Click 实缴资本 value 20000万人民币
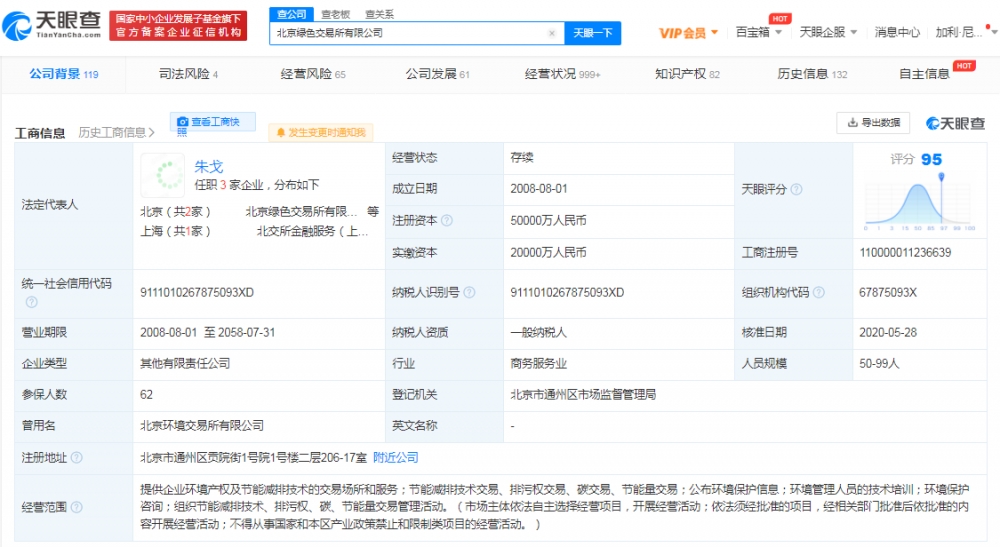This screenshot has width=1000, height=547. (548, 252)
